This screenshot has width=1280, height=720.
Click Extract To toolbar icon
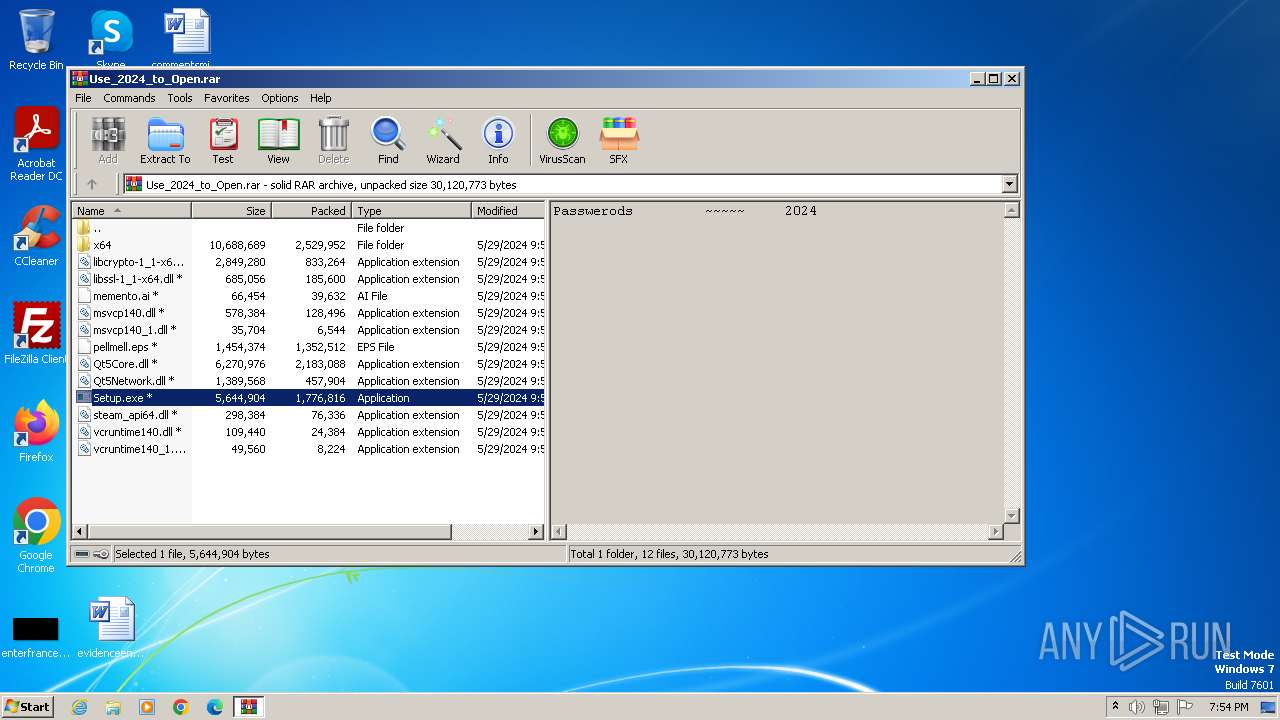[x=165, y=141]
